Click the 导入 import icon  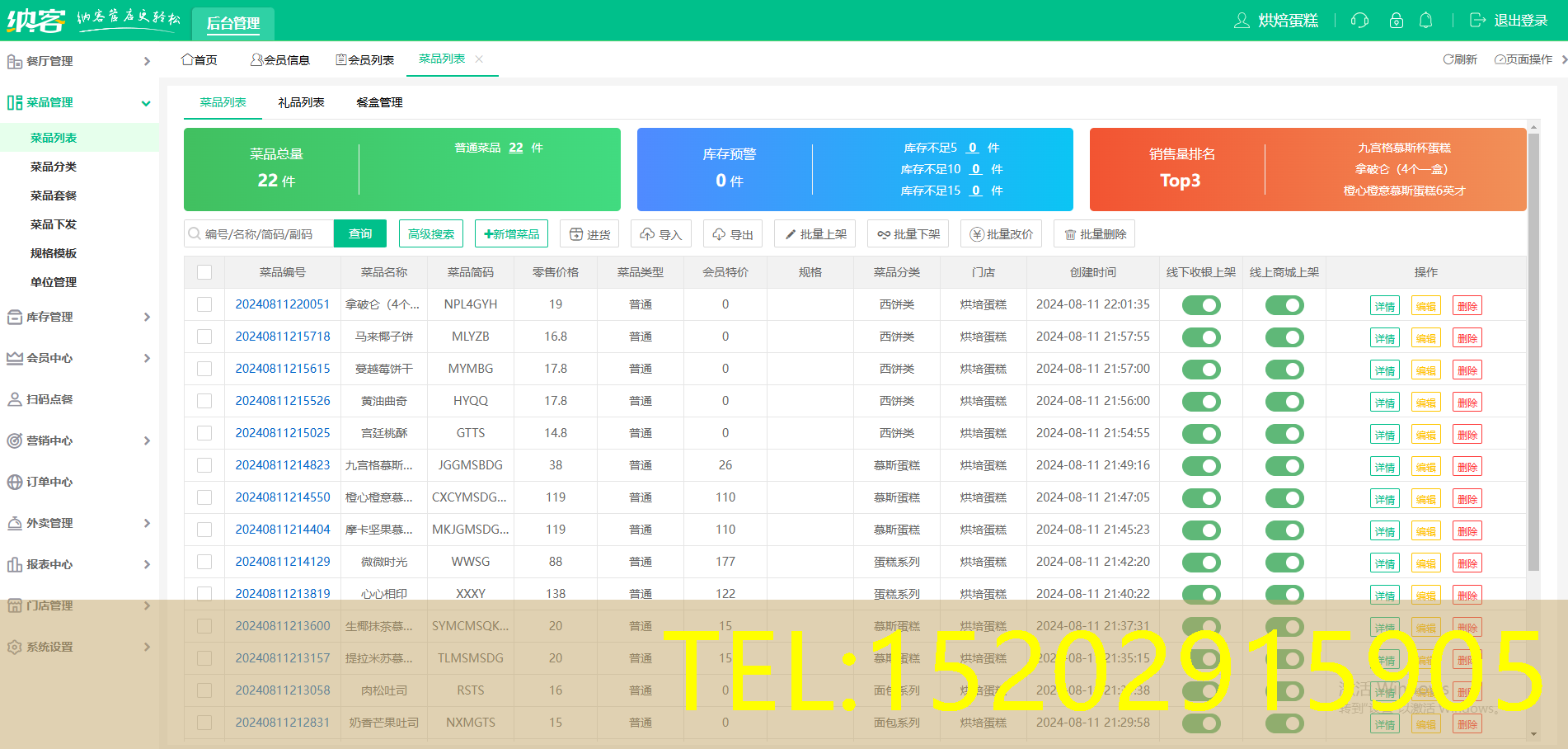click(660, 233)
